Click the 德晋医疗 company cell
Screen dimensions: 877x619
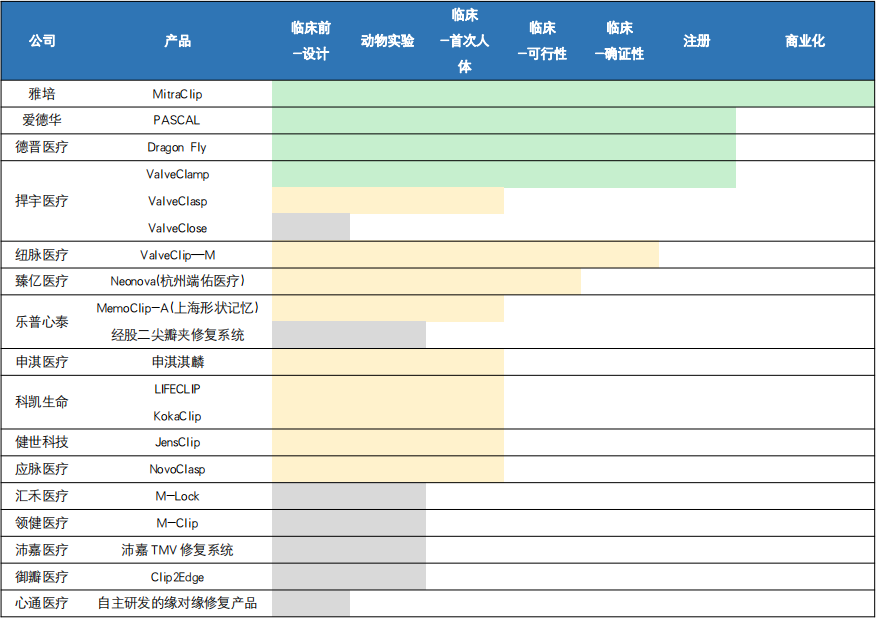42,147
